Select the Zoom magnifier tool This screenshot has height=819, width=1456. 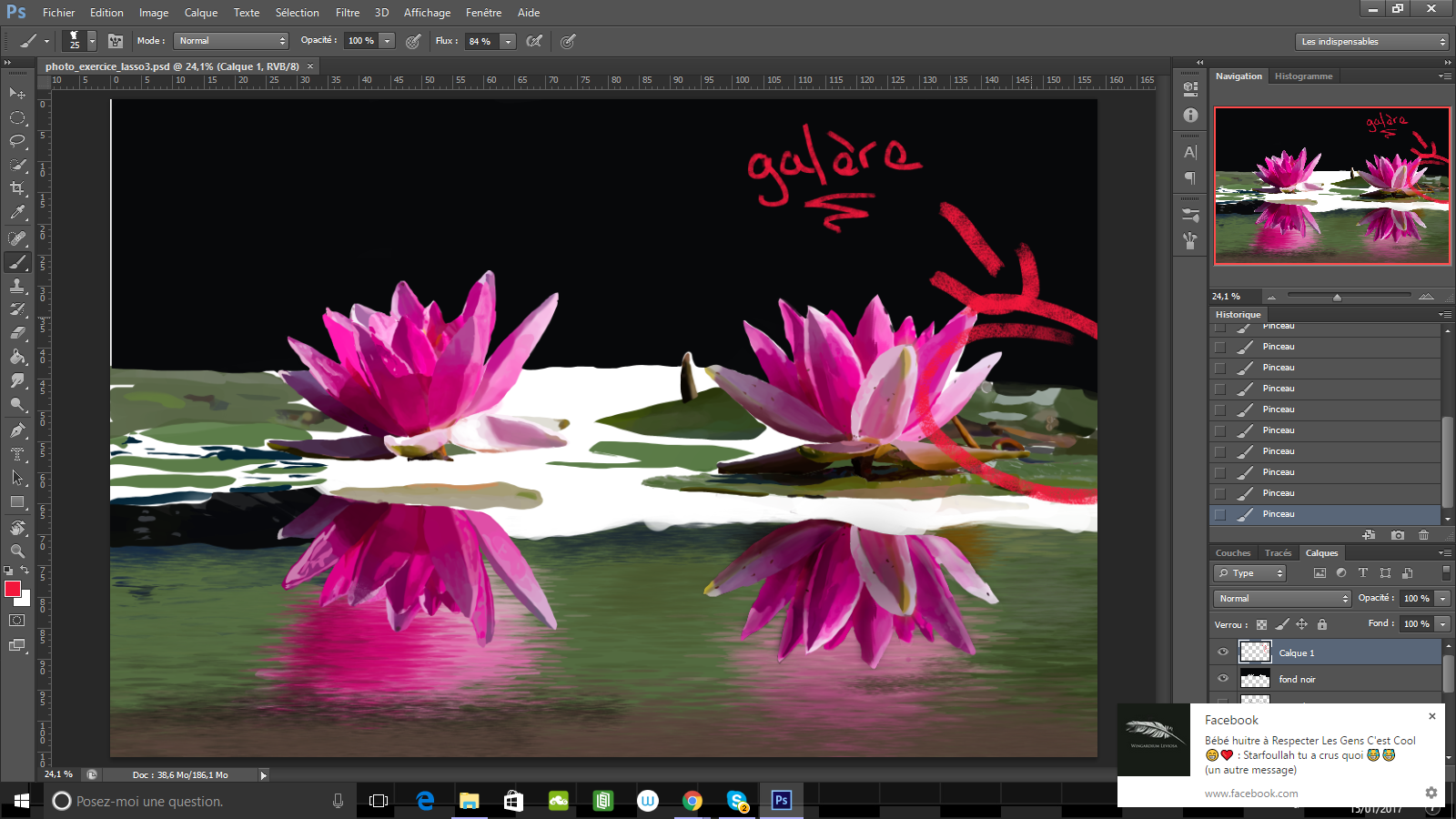tap(17, 551)
